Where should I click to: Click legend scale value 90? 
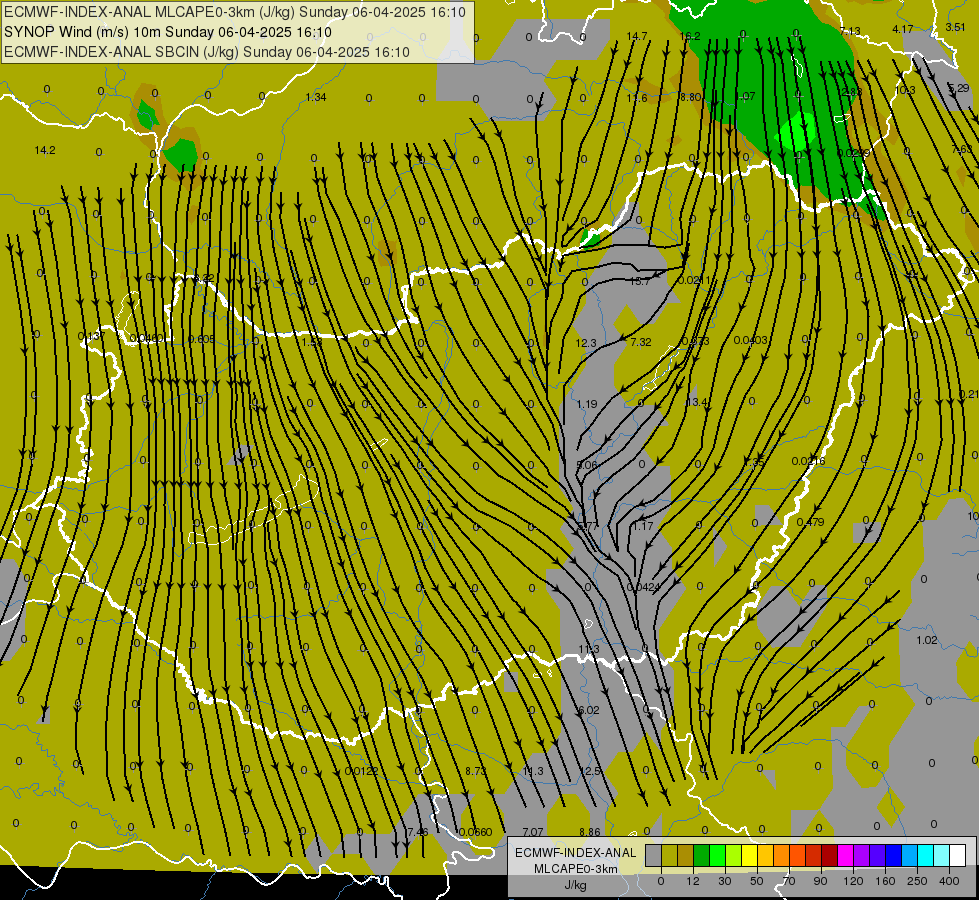click(x=820, y=881)
